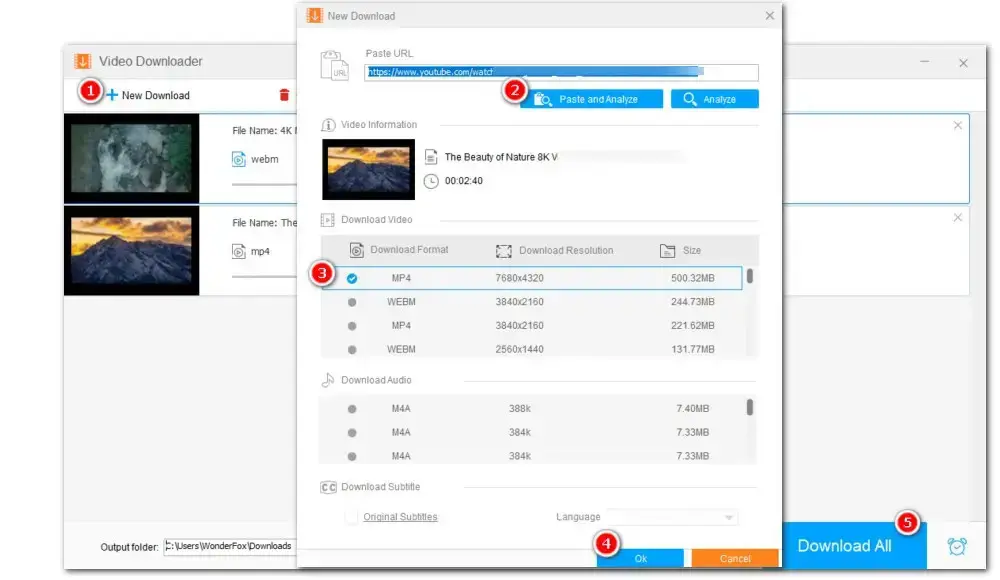Open the subtitle Language dropdown
This screenshot has width=1000, height=580.
click(x=672, y=517)
